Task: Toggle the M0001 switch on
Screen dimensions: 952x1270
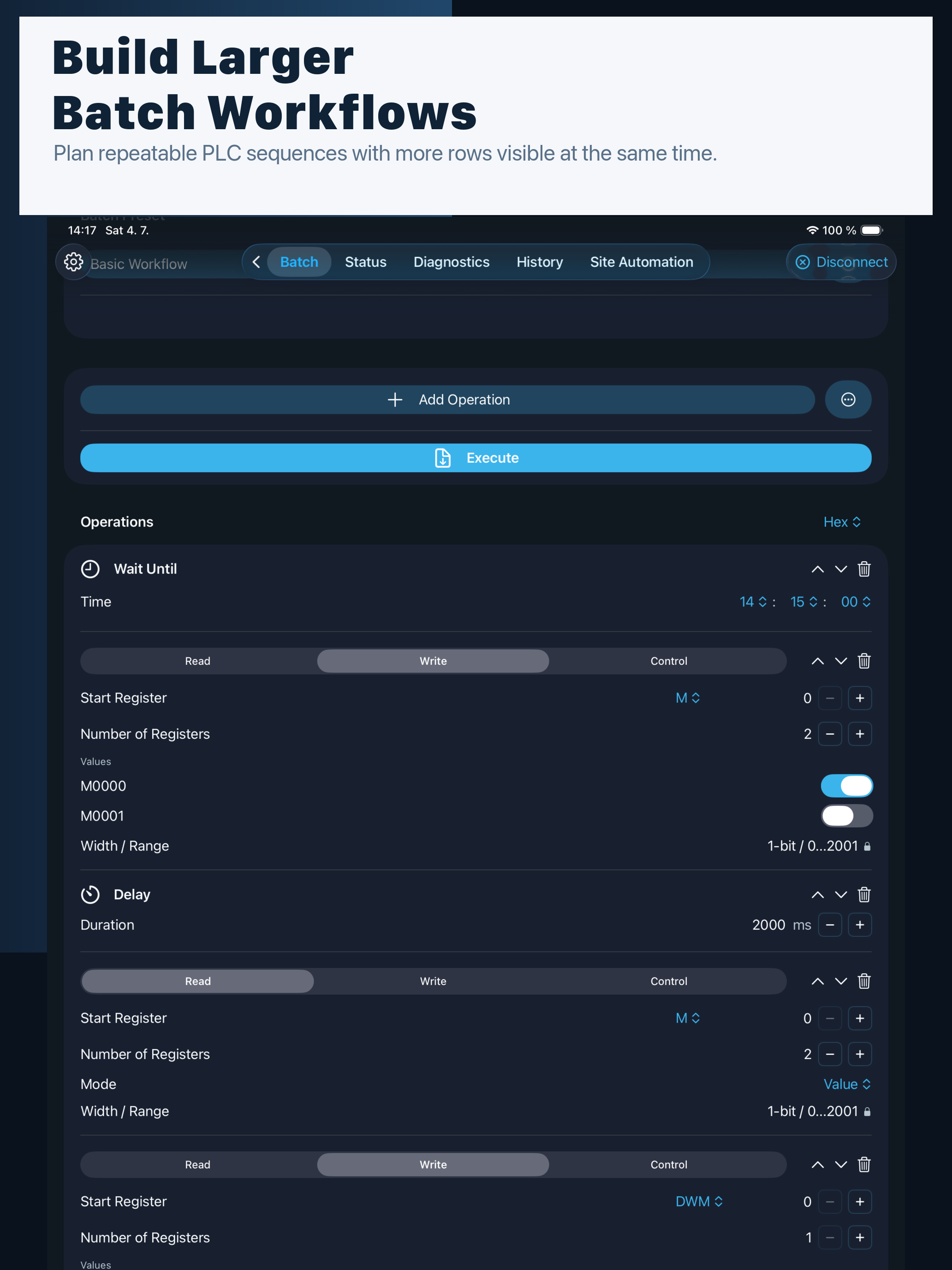Action: pyautogui.click(x=846, y=816)
